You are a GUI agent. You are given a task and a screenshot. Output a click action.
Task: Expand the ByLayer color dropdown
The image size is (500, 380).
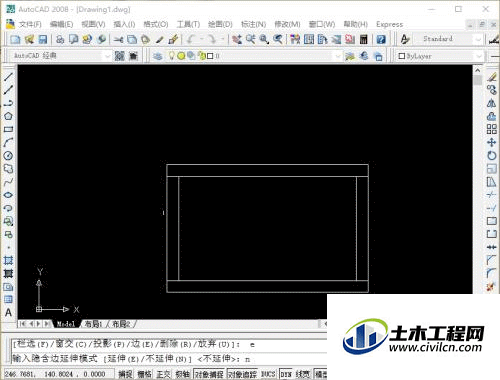click(x=440, y=56)
